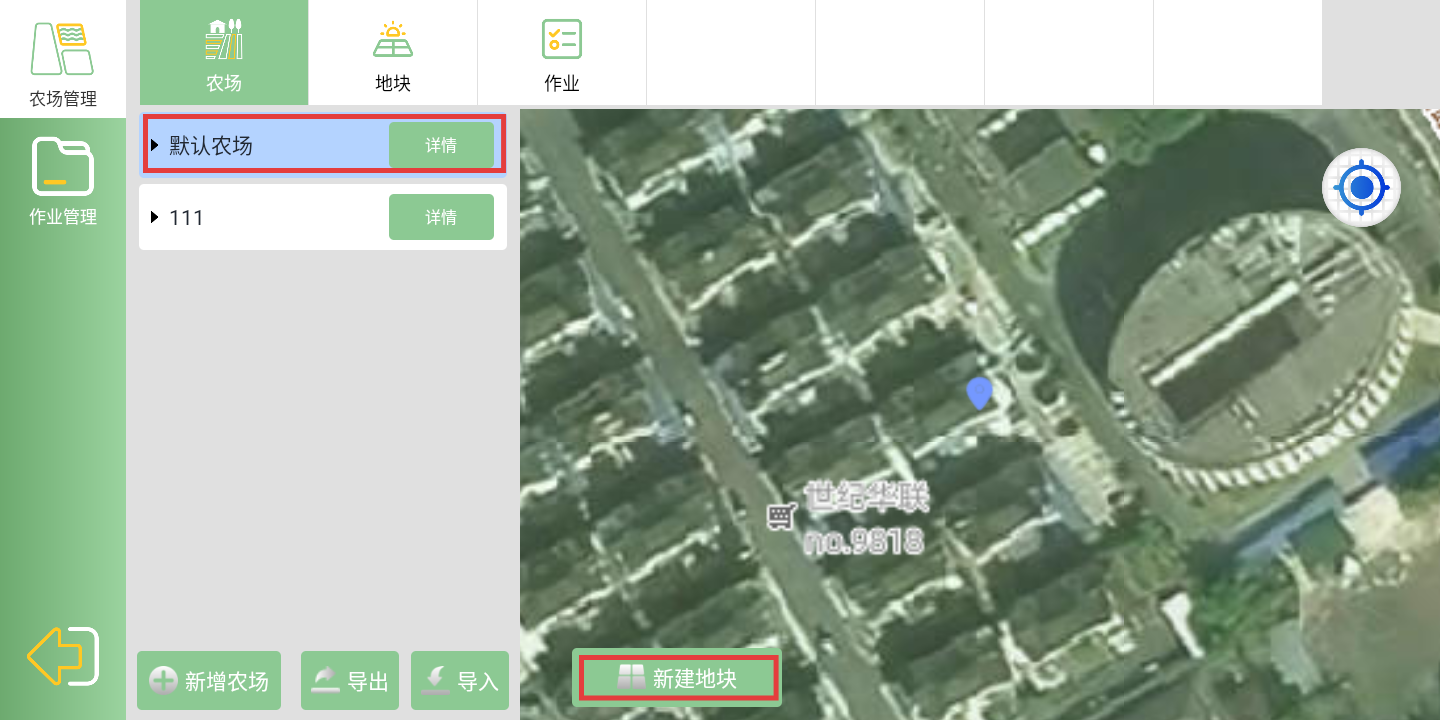The image size is (1440, 720).
Task: Click the yellow back arrow exit icon
Action: (x=62, y=656)
